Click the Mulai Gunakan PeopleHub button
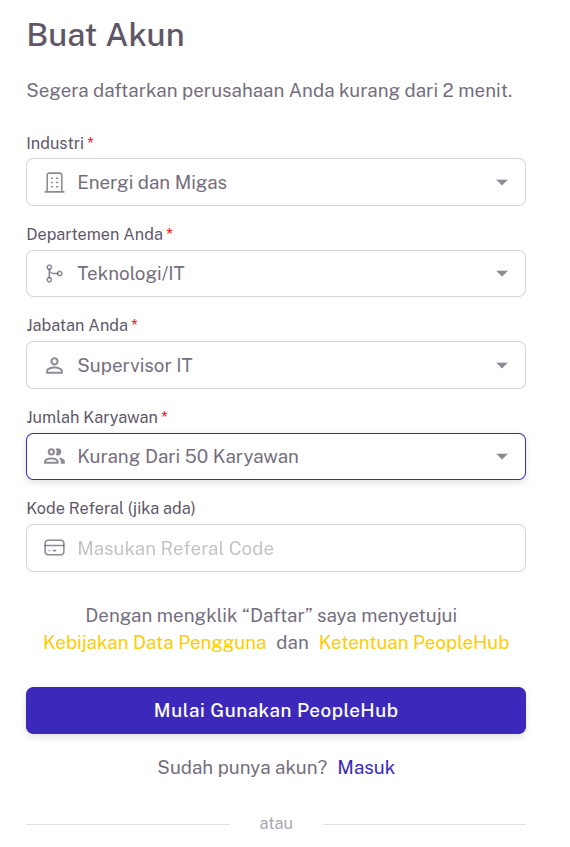570x847 pixels. pyautogui.click(x=276, y=710)
